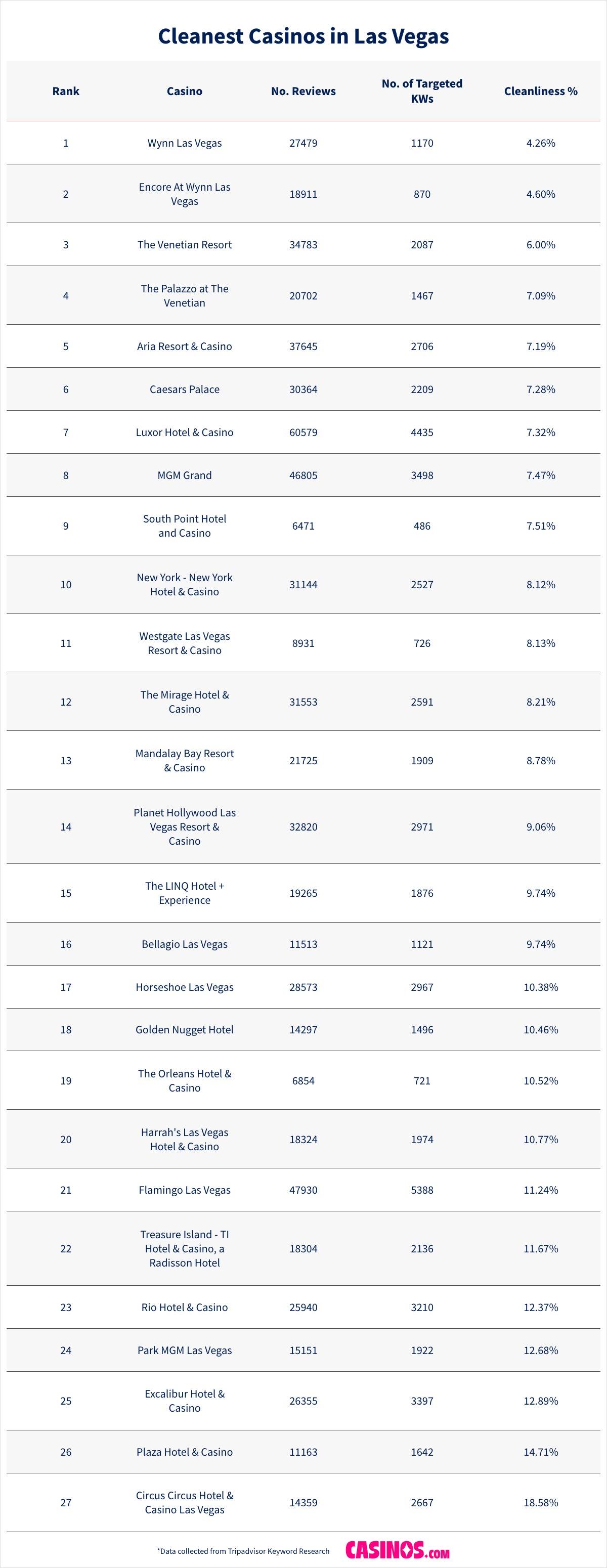The height and width of the screenshot is (1568, 607).
Task: Click the No. of Targeted KWs header
Action: (422, 91)
